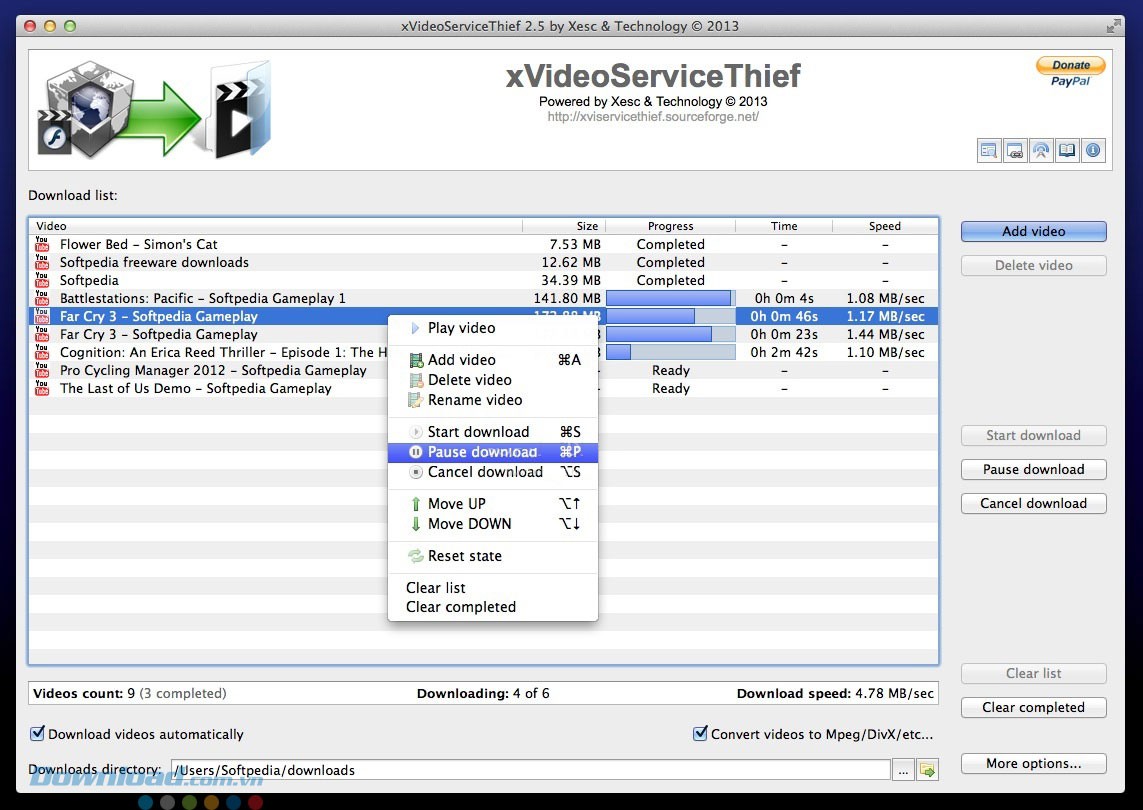This screenshot has height=810, width=1143.
Task: Click YouTube icon beside Flower Bed – Simon's Cat
Action: 41,244
